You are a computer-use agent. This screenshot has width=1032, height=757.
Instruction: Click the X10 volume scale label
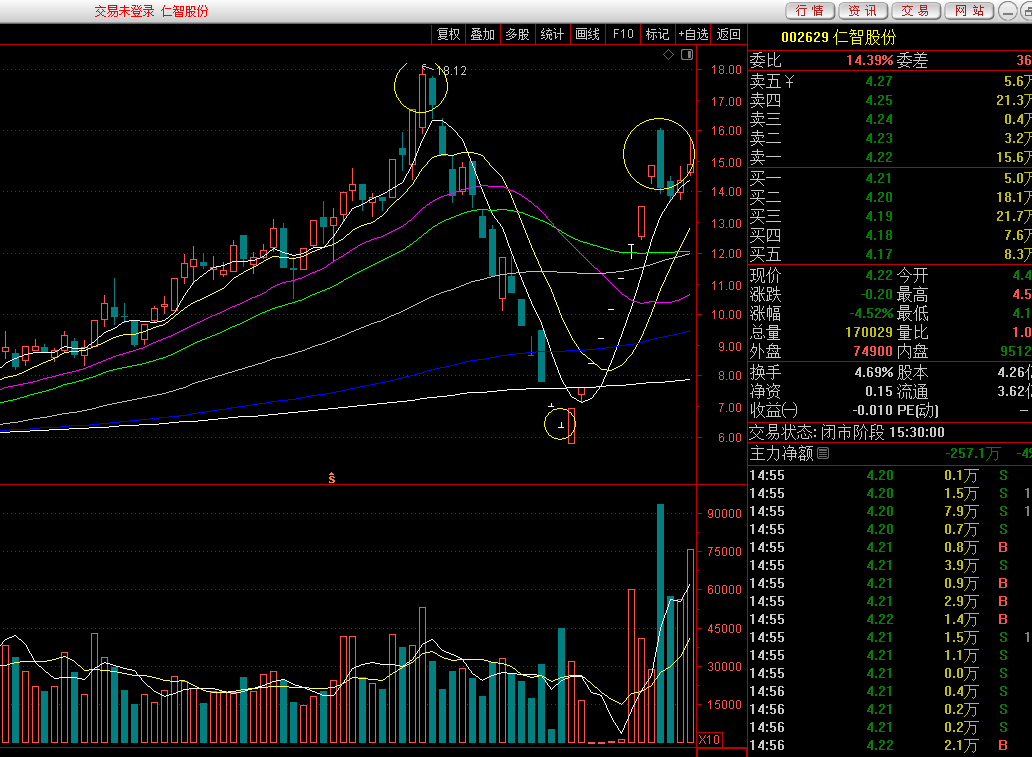tap(710, 739)
